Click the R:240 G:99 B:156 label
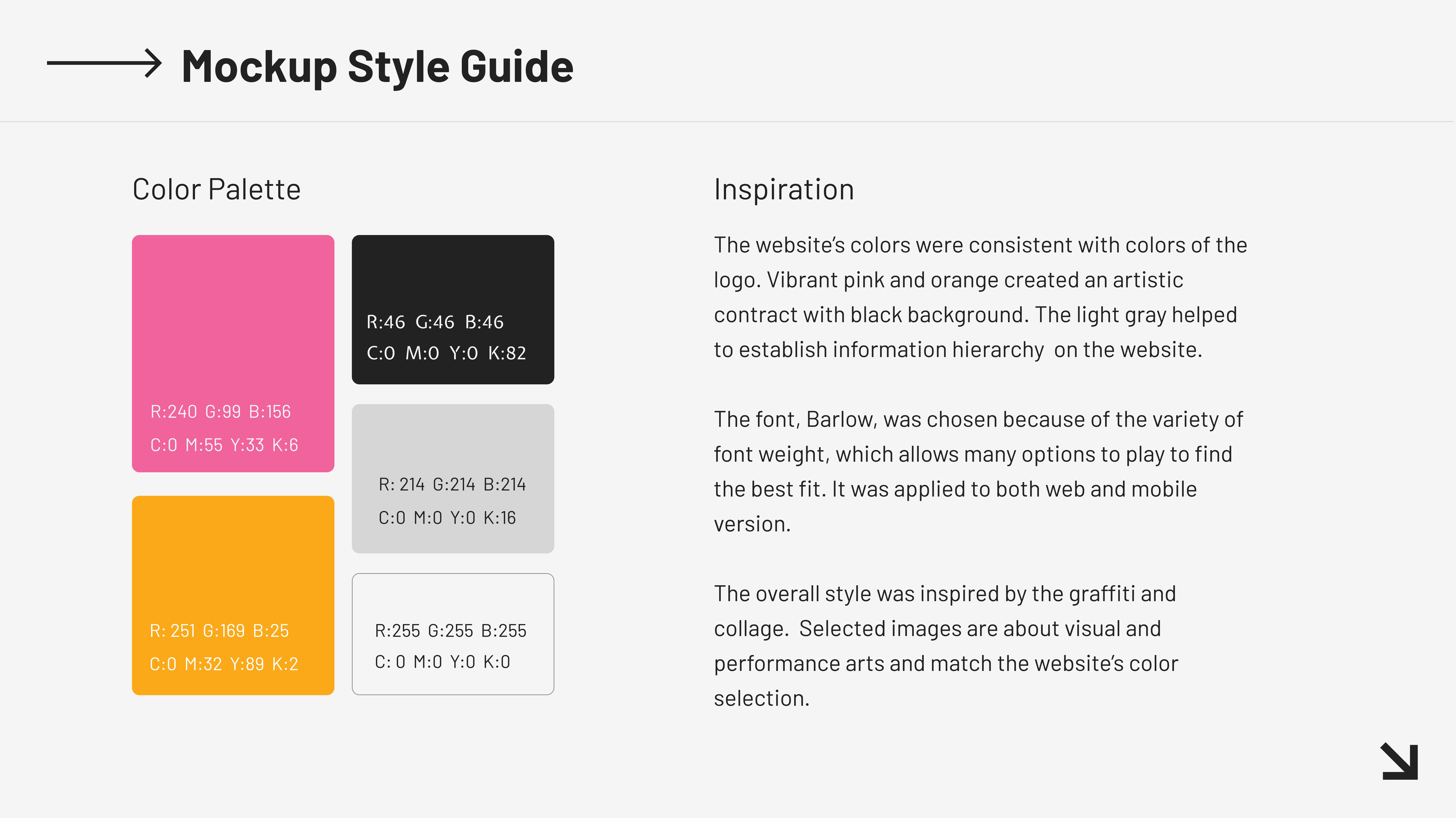 coord(220,412)
